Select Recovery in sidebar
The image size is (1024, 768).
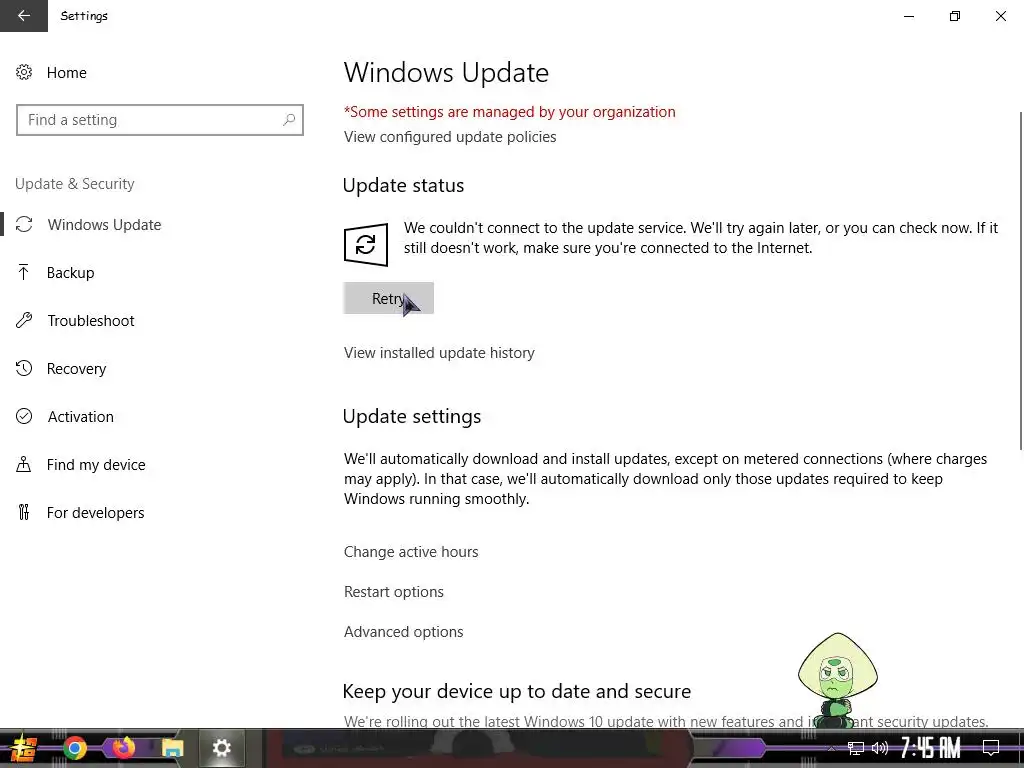(76, 368)
